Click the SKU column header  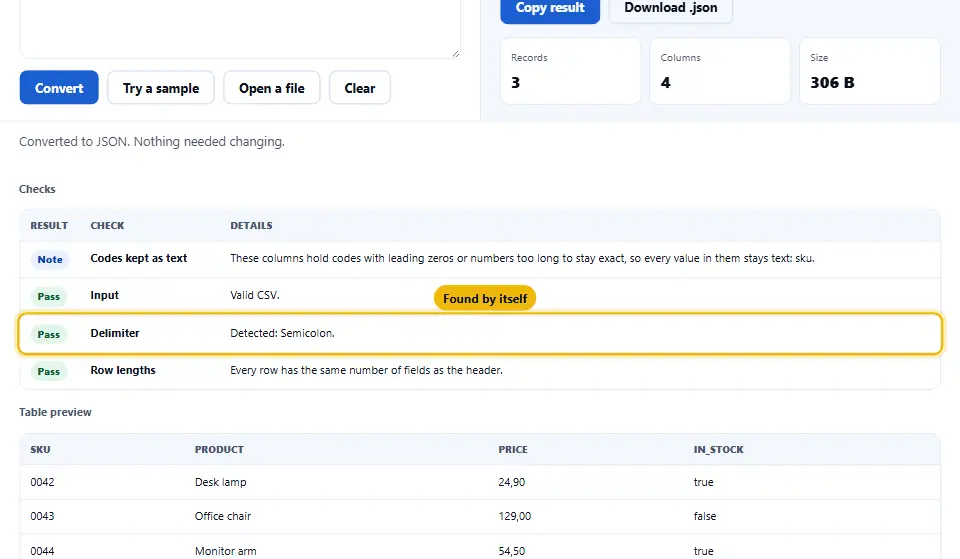[40, 449]
